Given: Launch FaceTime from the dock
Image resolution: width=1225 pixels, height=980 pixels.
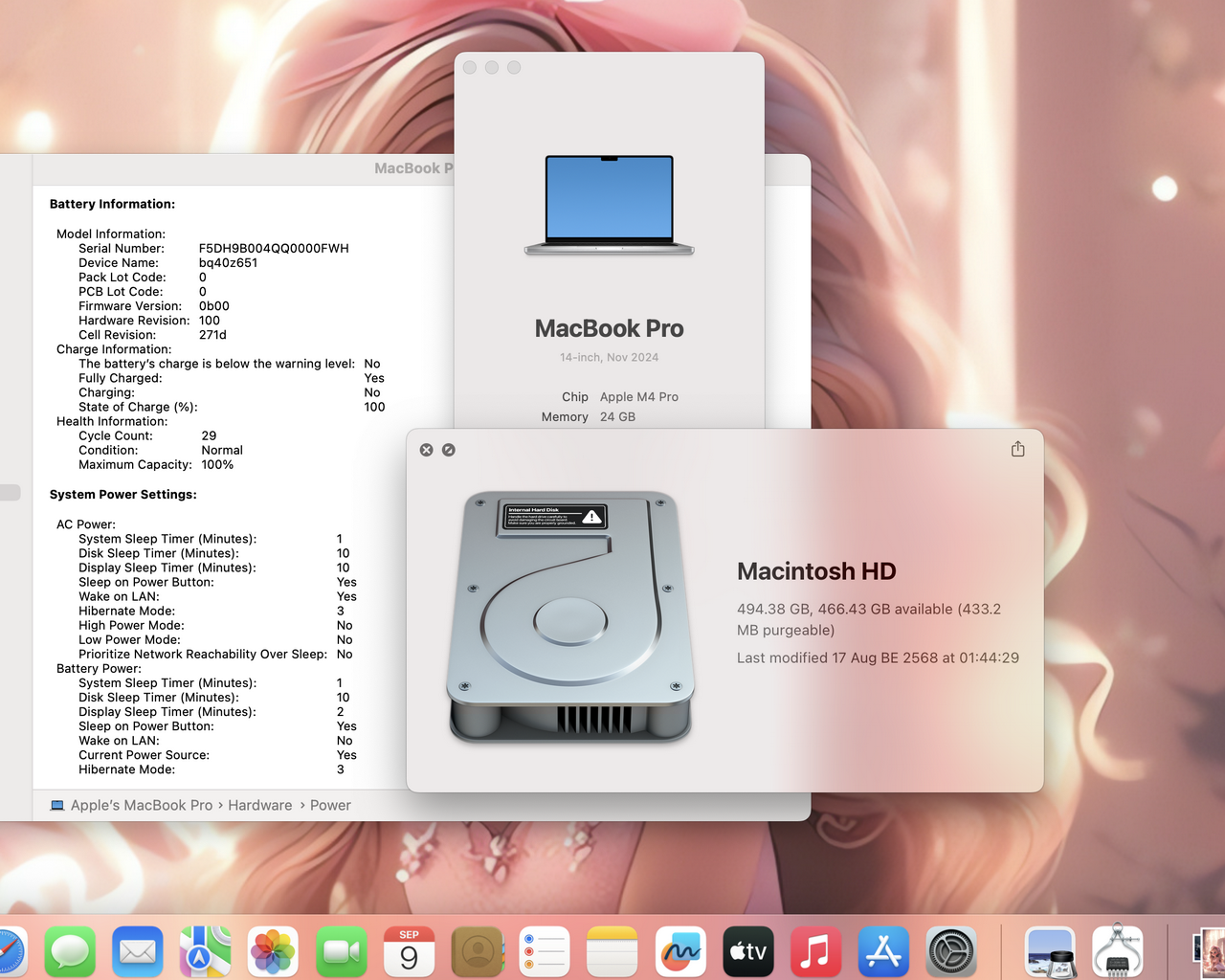Looking at the screenshot, I should coord(342,952).
